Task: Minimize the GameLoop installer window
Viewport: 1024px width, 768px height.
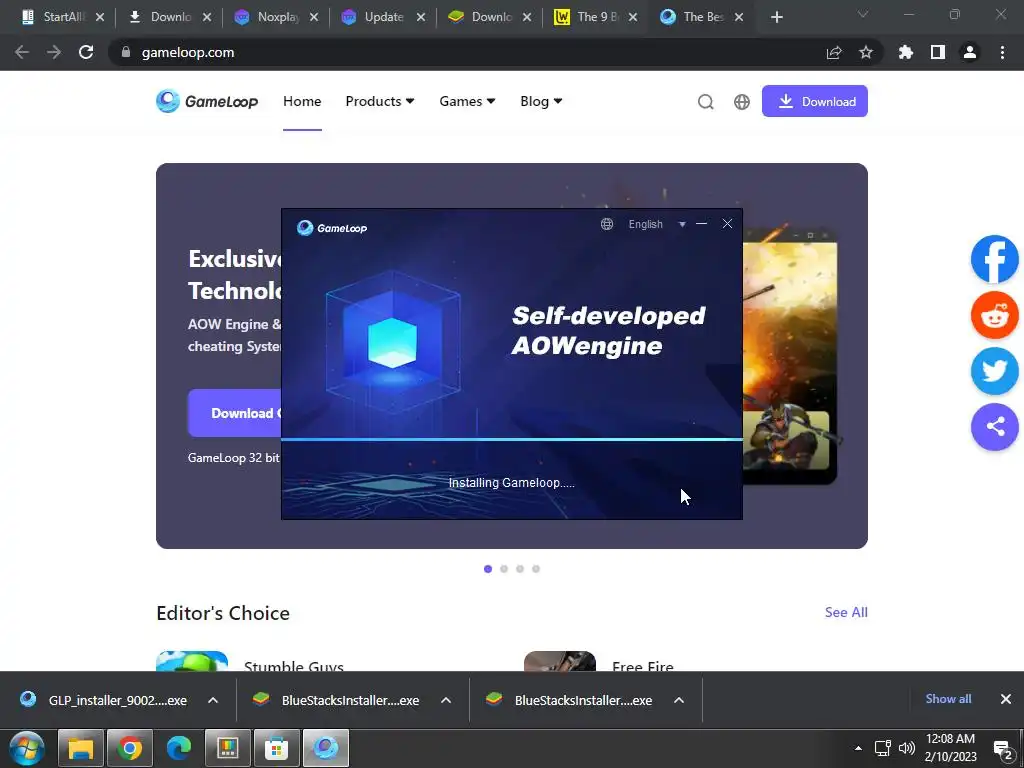Action: [701, 224]
